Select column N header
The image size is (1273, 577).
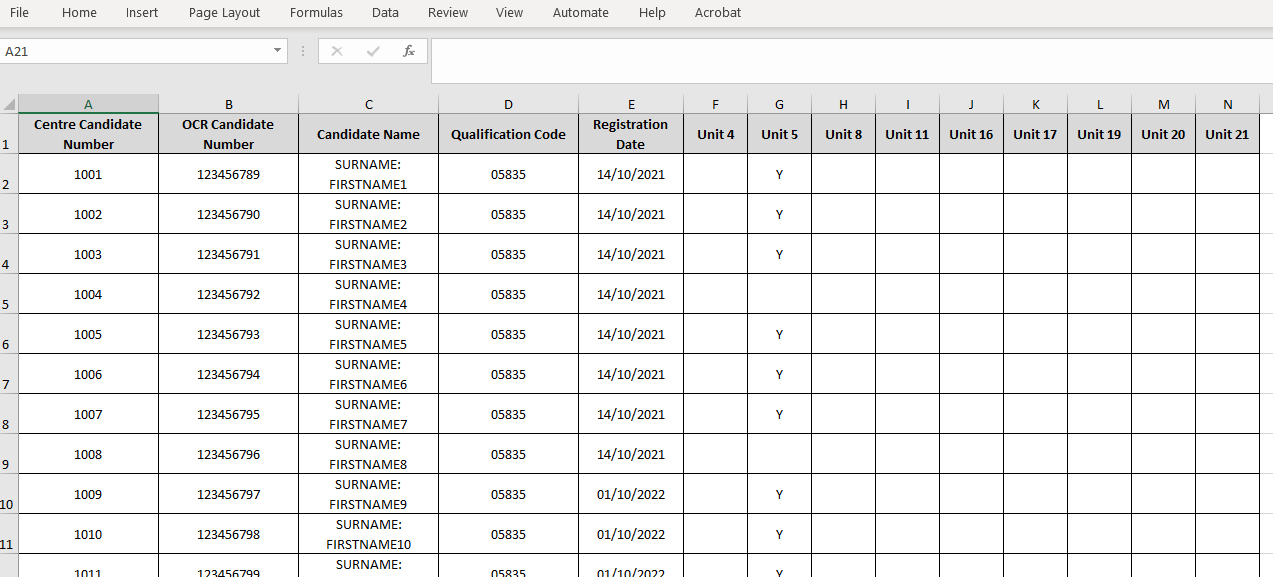(x=1227, y=104)
